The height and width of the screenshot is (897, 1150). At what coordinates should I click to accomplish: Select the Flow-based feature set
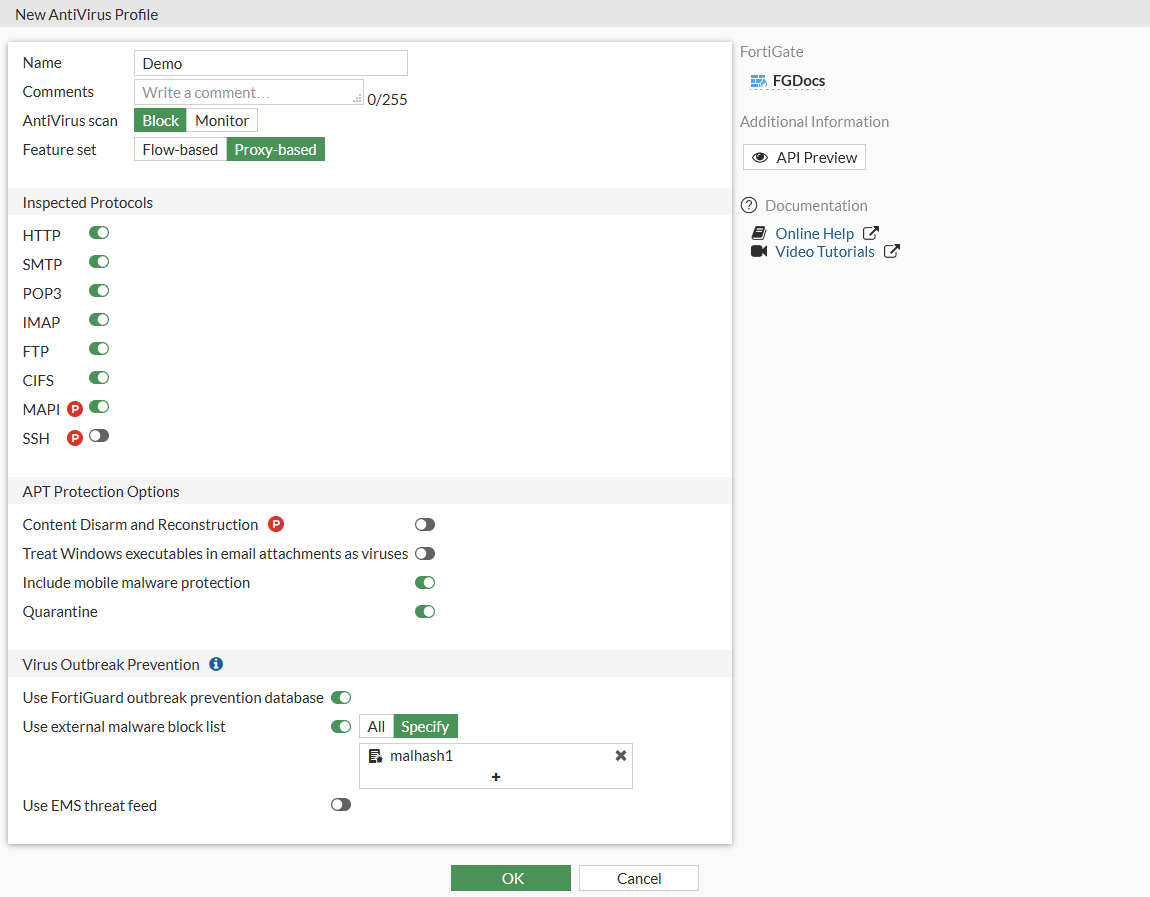tap(180, 149)
